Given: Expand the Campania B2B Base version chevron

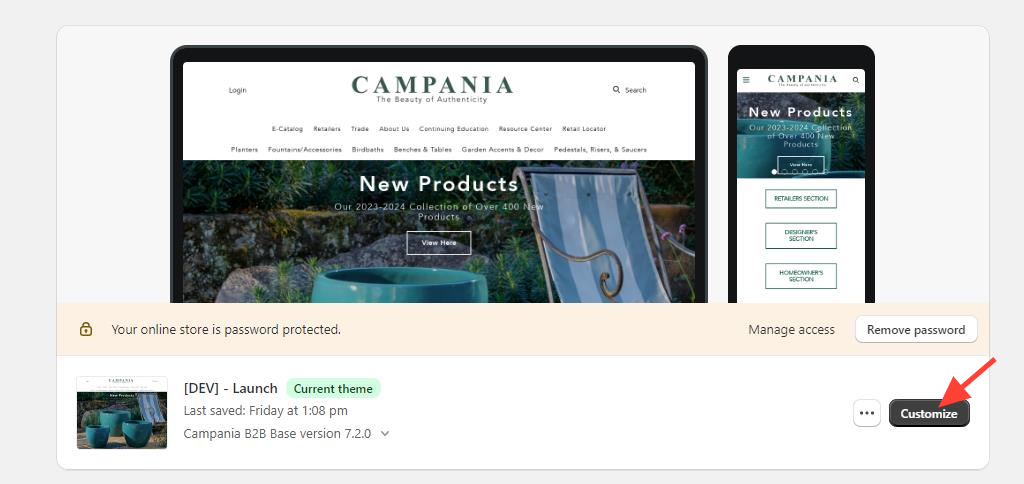Looking at the screenshot, I should pyautogui.click(x=385, y=433).
